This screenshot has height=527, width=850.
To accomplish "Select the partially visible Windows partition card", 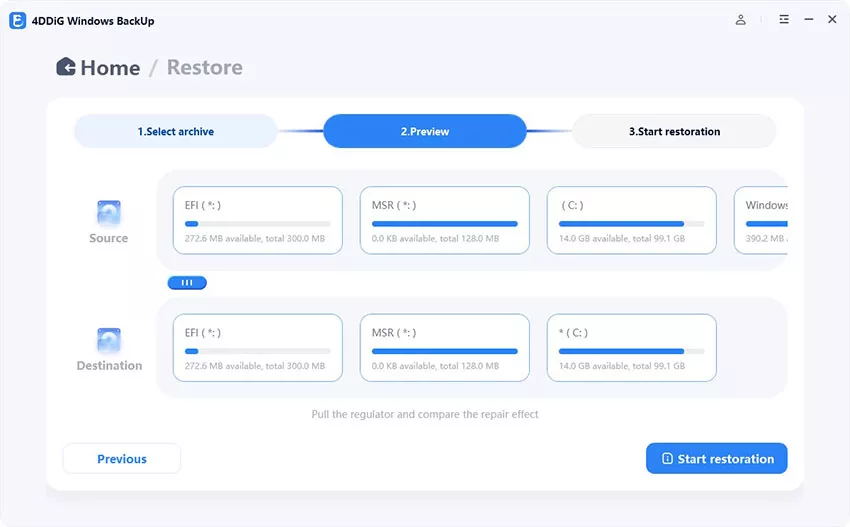I will [761, 220].
